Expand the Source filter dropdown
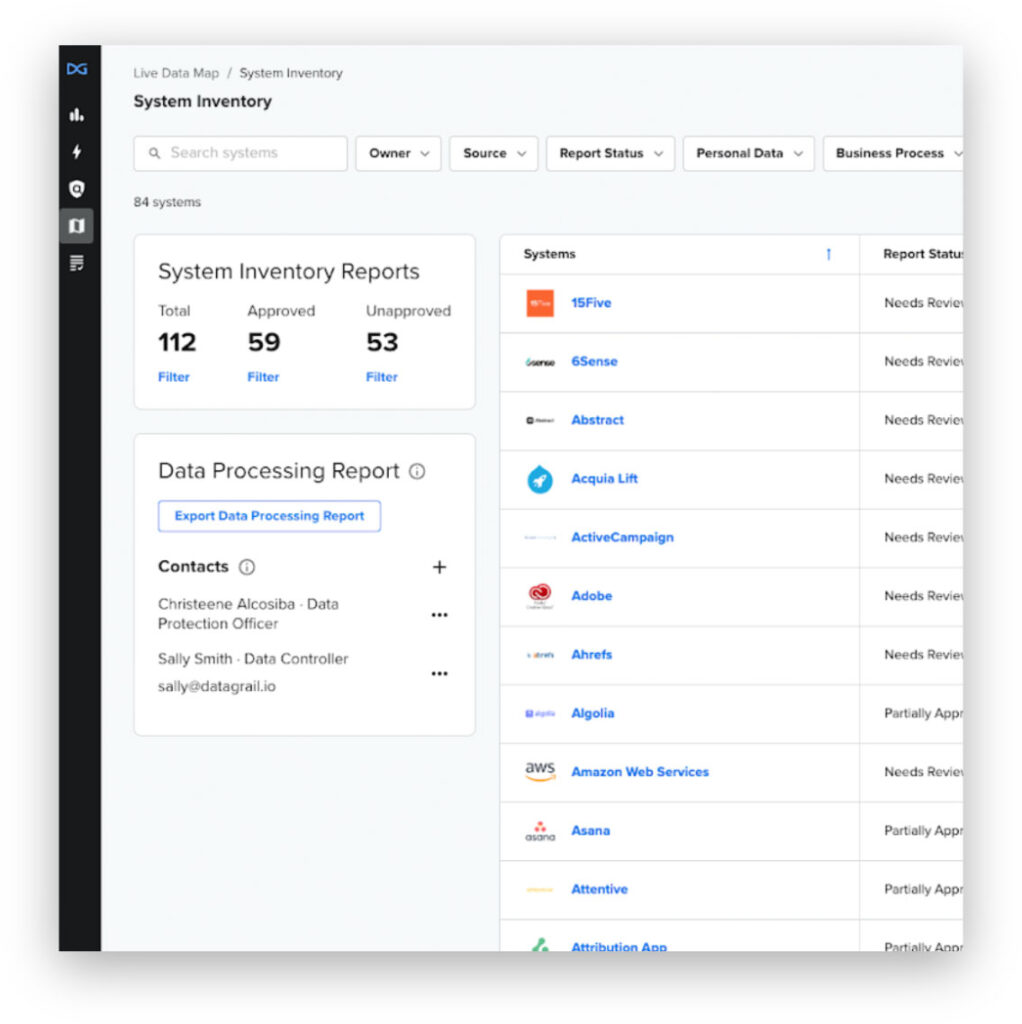 tap(493, 153)
